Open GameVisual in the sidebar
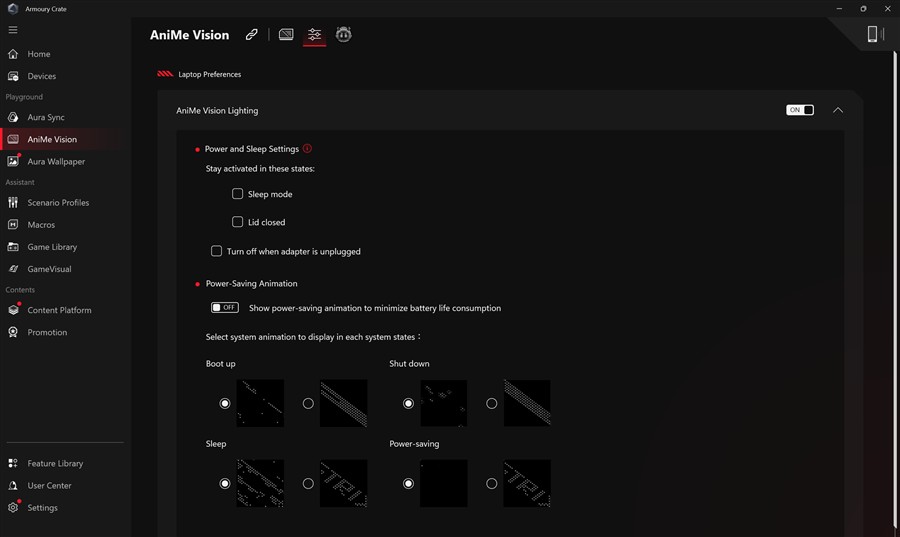Viewport: 900px width, 537px height. click(x=49, y=269)
